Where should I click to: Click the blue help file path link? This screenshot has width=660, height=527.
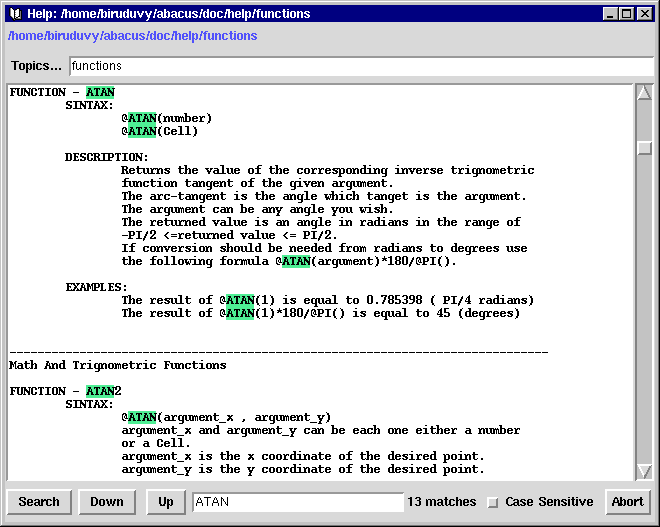[x=132, y=36]
